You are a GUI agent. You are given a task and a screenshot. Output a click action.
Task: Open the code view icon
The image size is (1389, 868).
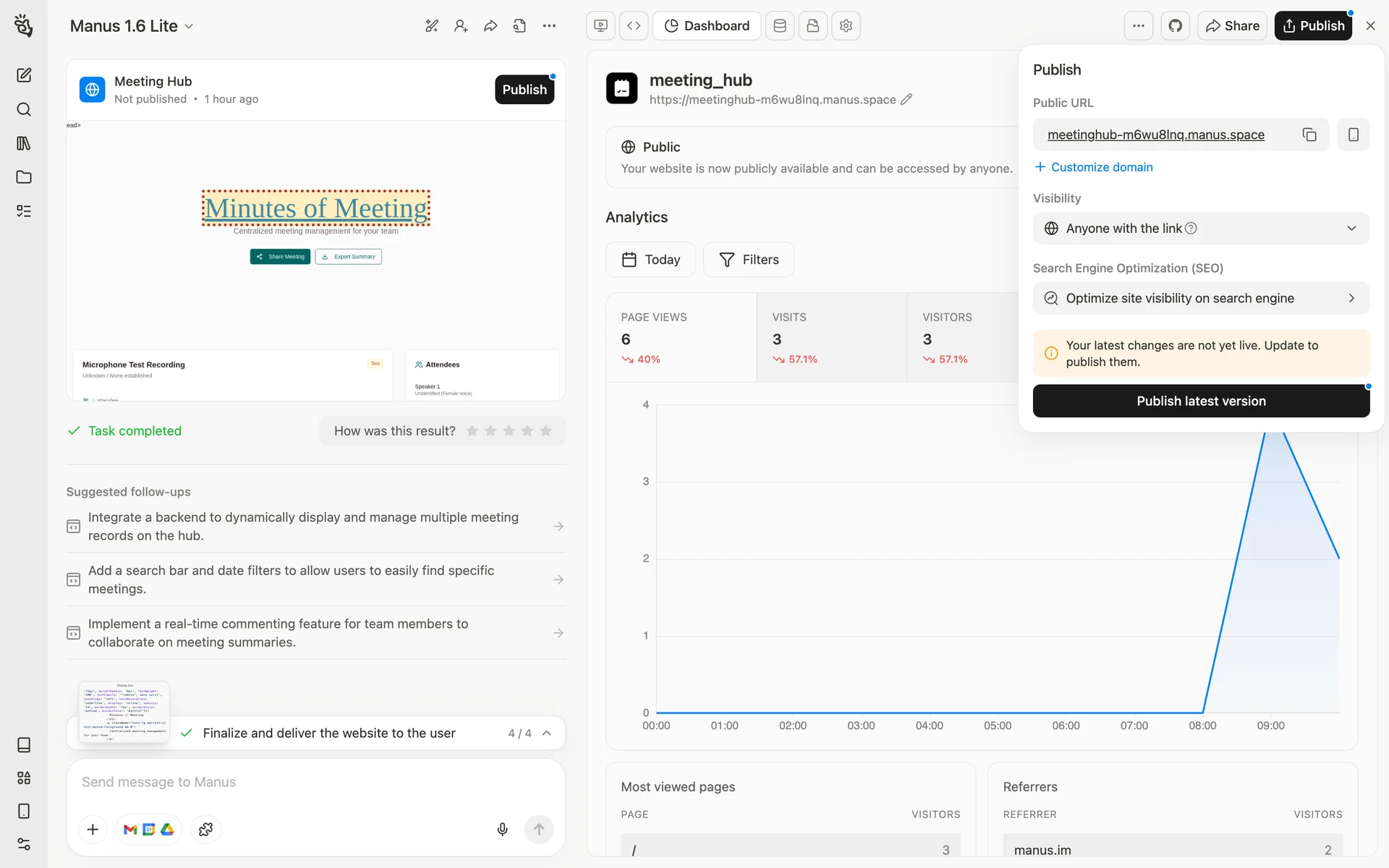click(x=634, y=26)
